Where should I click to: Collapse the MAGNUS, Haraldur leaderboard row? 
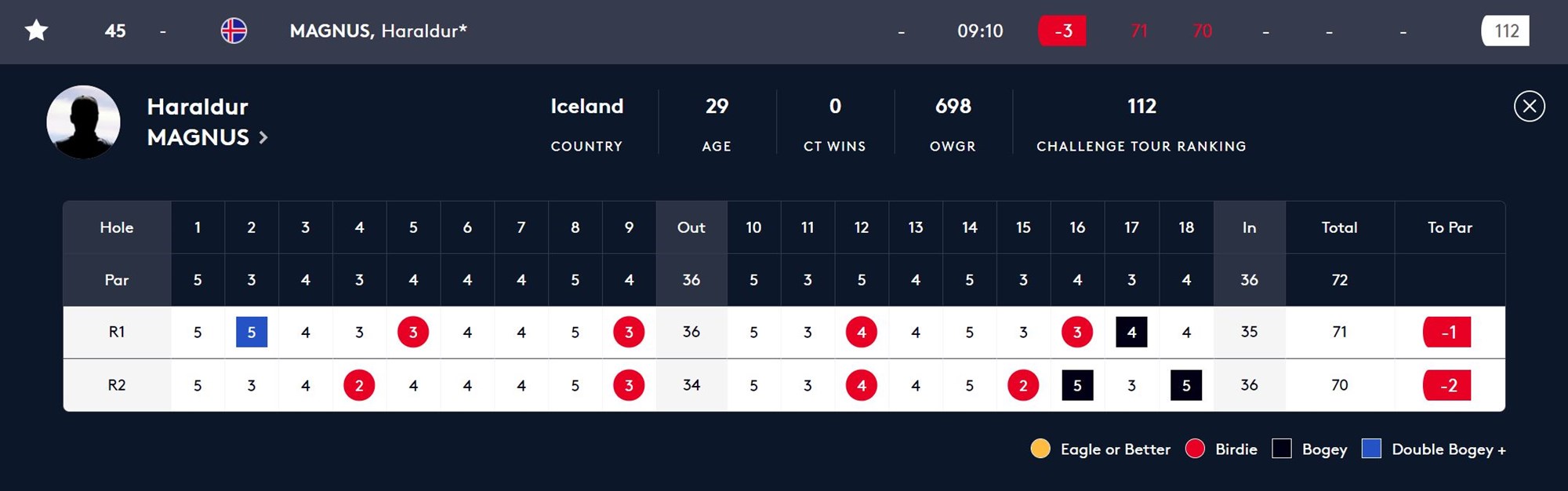coord(784,31)
